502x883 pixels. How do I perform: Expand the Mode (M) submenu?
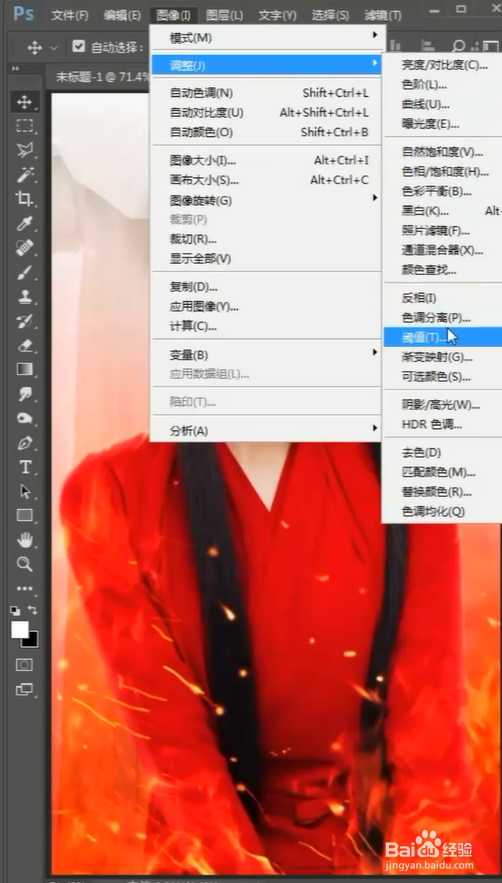pos(268,38)
